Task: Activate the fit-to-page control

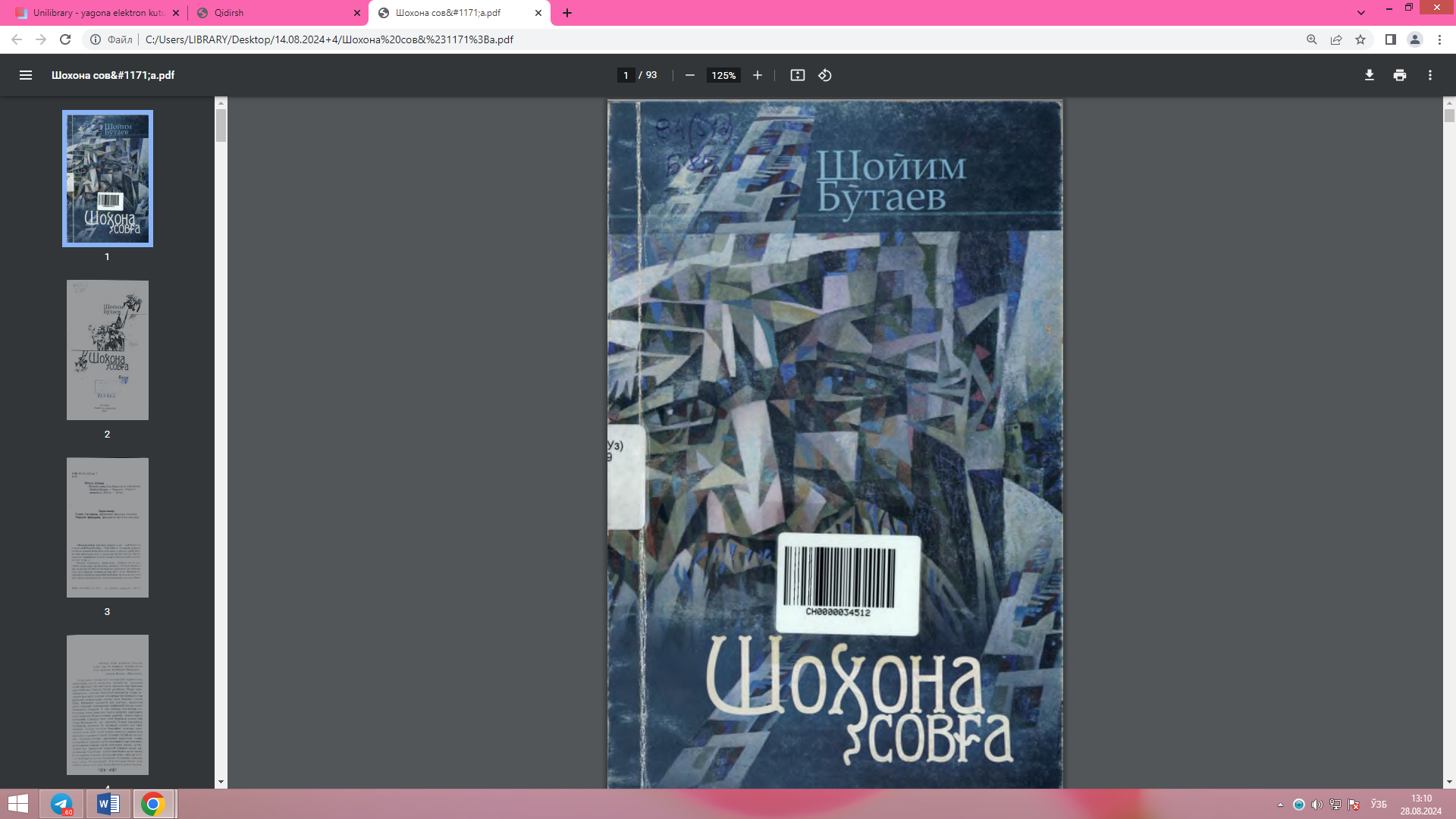Action: (797, 75)
